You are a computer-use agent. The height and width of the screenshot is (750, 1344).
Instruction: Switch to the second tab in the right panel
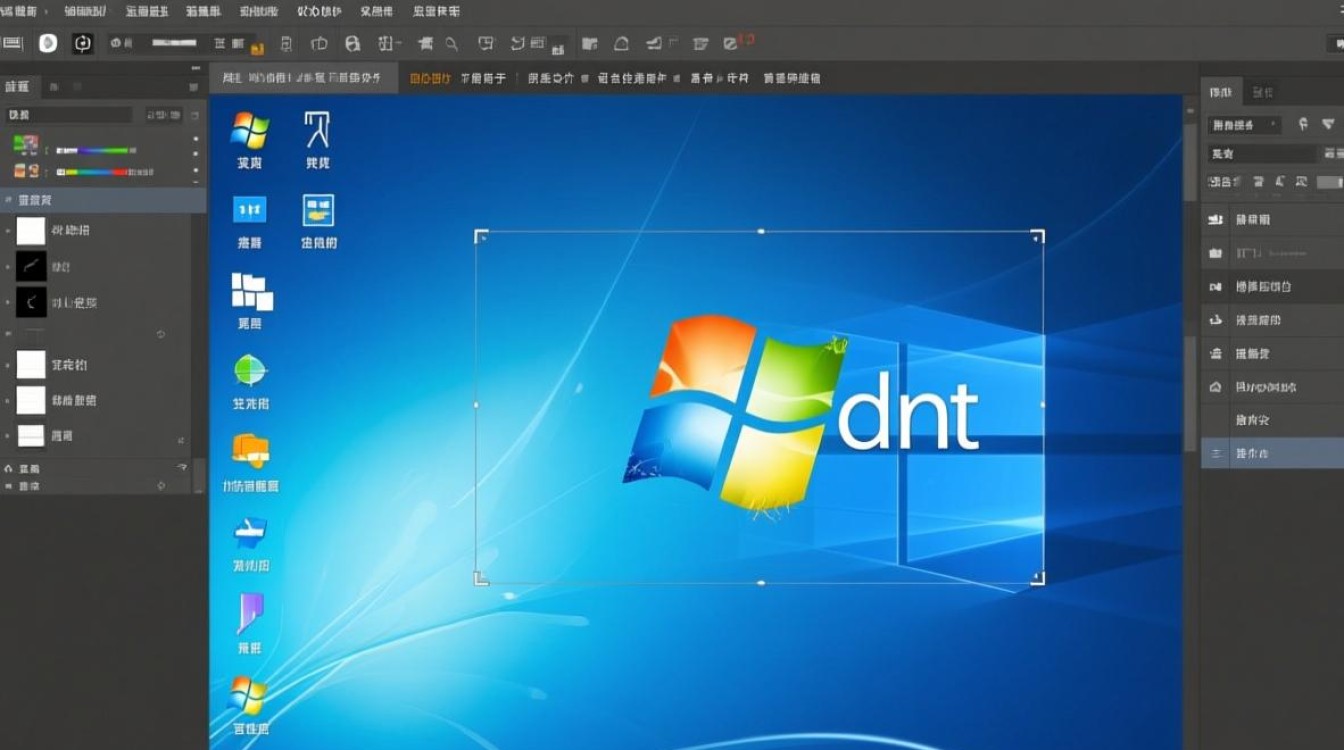tap(1262, 93)
